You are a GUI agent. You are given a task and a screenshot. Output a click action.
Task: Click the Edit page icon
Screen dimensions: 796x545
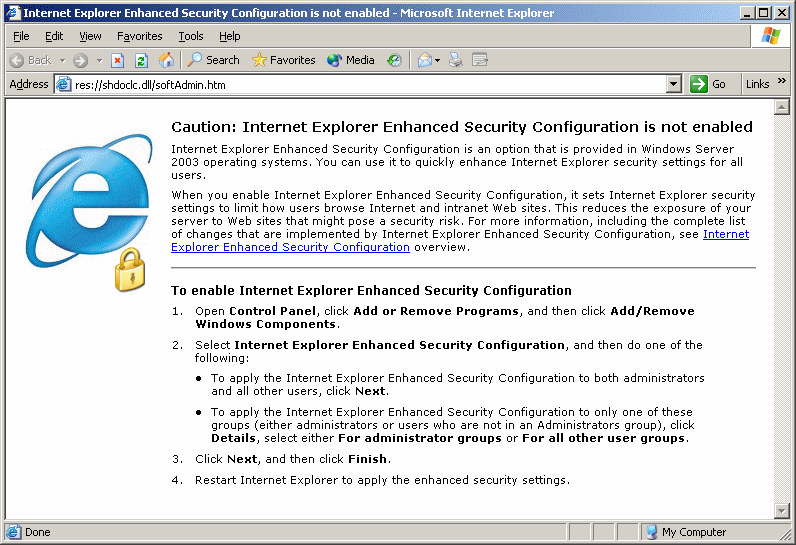click(x=479, y=60)
